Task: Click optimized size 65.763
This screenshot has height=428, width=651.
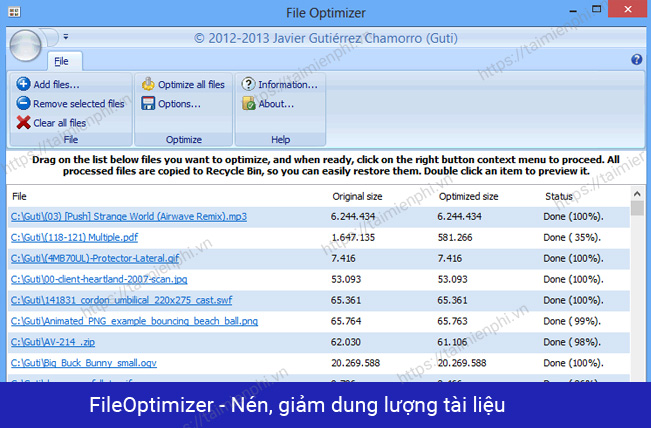Action: [452, 321]
